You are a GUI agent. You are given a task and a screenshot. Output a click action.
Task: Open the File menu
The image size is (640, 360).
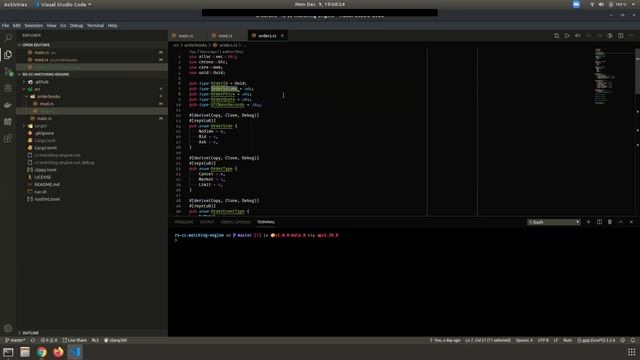5,25
